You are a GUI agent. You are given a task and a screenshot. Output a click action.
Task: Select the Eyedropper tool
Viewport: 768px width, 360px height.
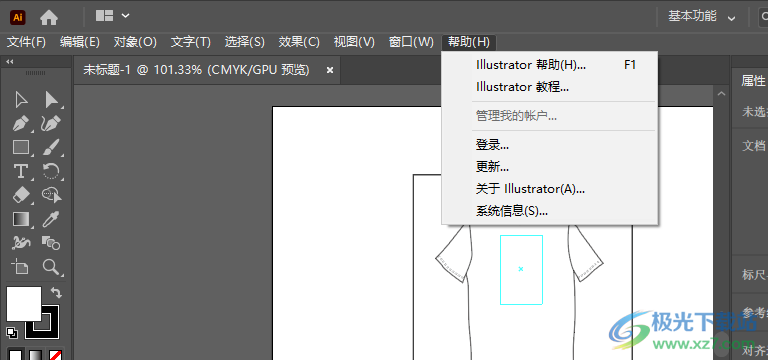point(51,219)
